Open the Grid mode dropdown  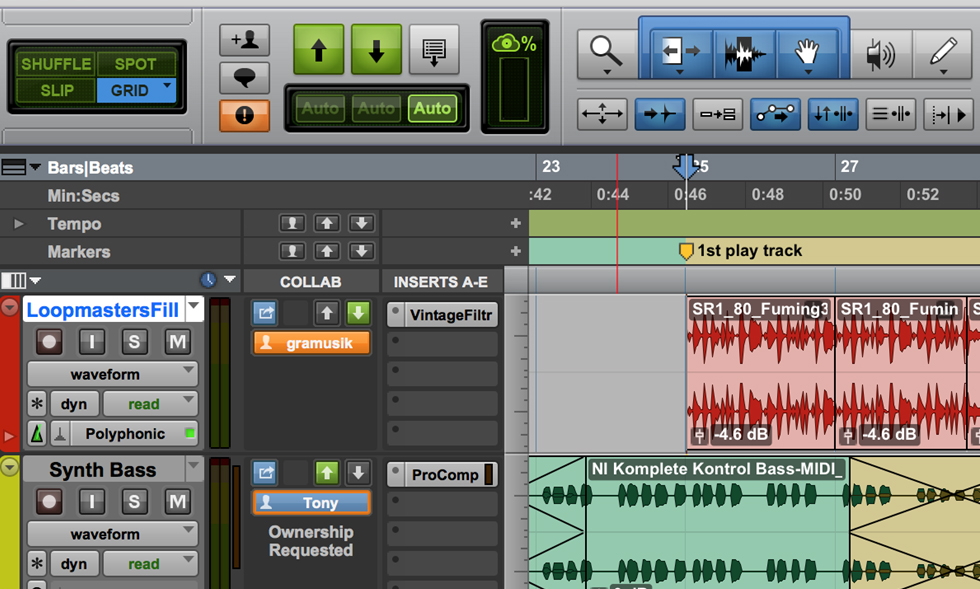tap(167, 88)
